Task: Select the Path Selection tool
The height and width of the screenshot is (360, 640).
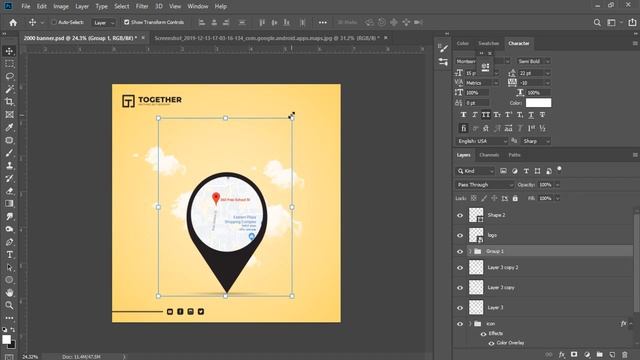Action: pos(9,268)
